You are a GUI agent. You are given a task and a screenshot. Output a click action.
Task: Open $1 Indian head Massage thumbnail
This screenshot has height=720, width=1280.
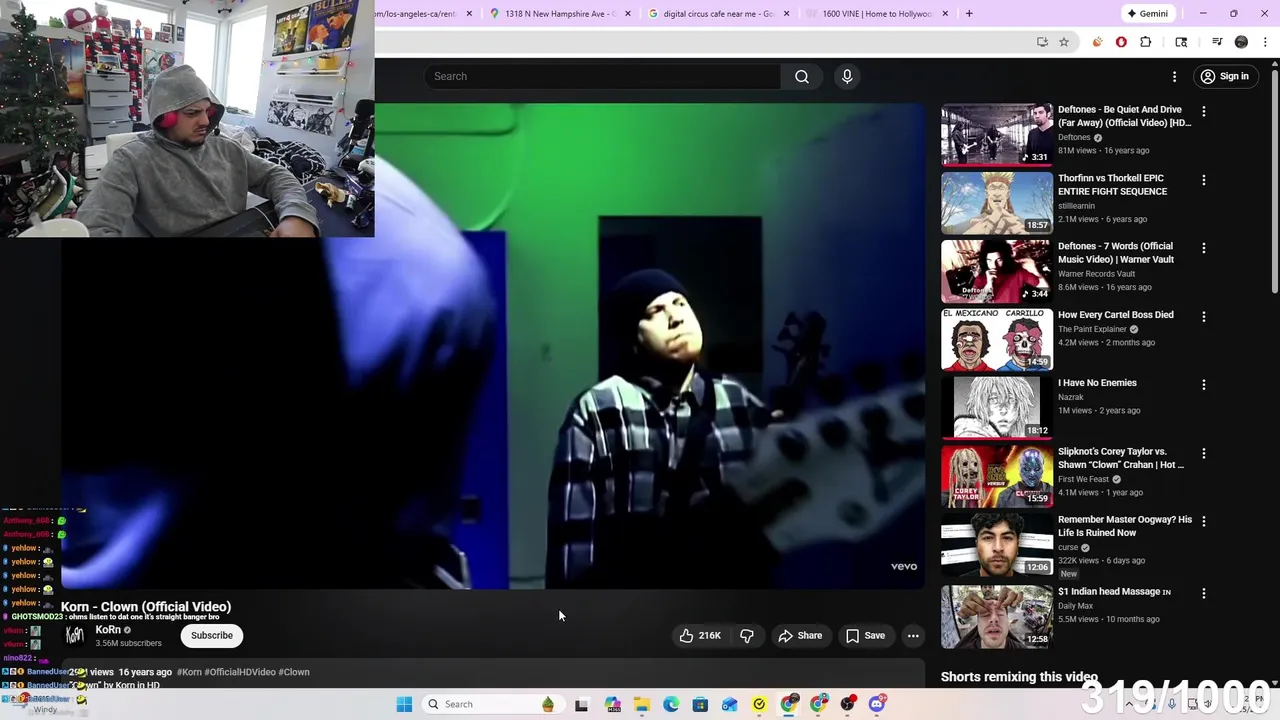(997, 616)
